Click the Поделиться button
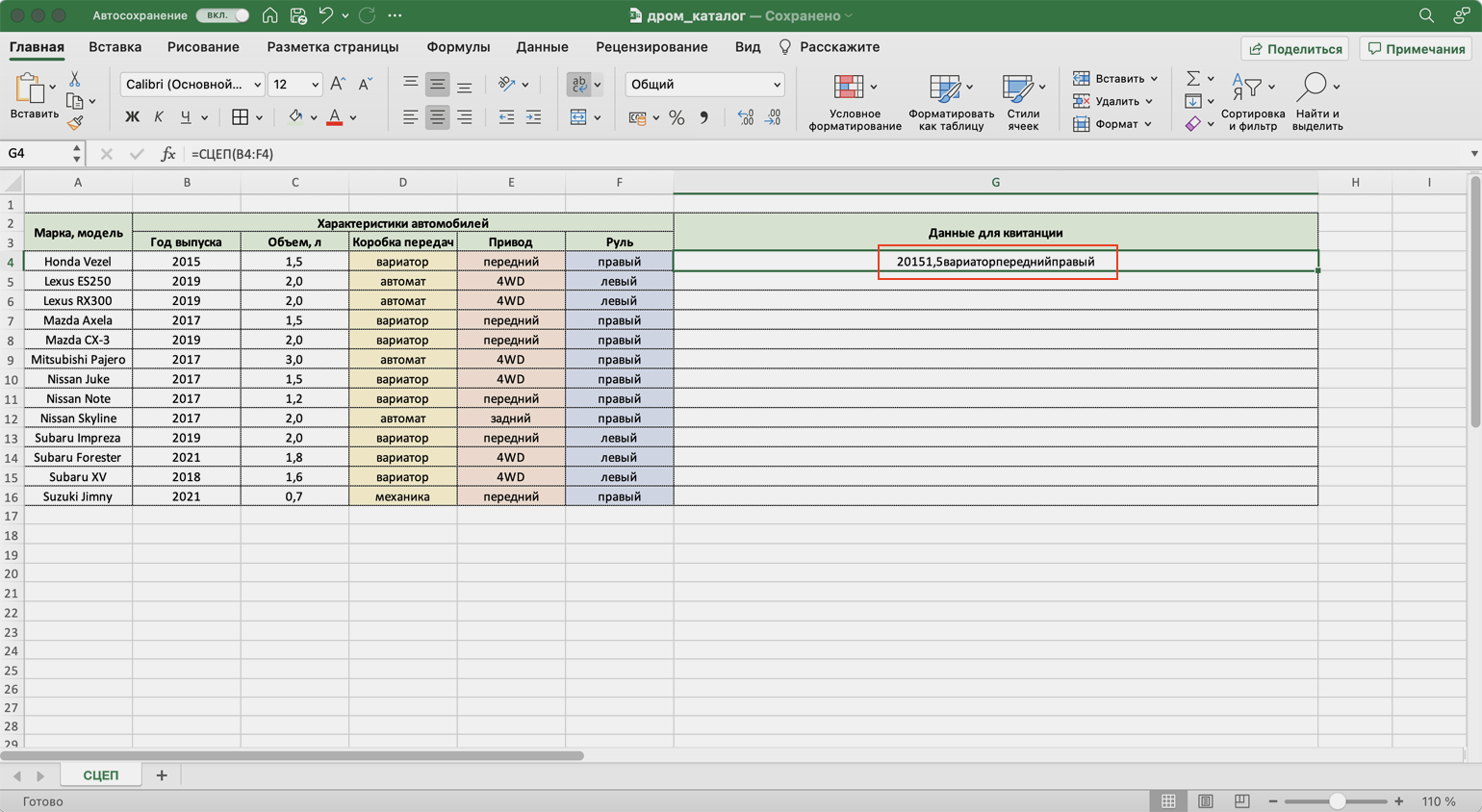Screen dimensions: 1482x812 point(1294,48)
